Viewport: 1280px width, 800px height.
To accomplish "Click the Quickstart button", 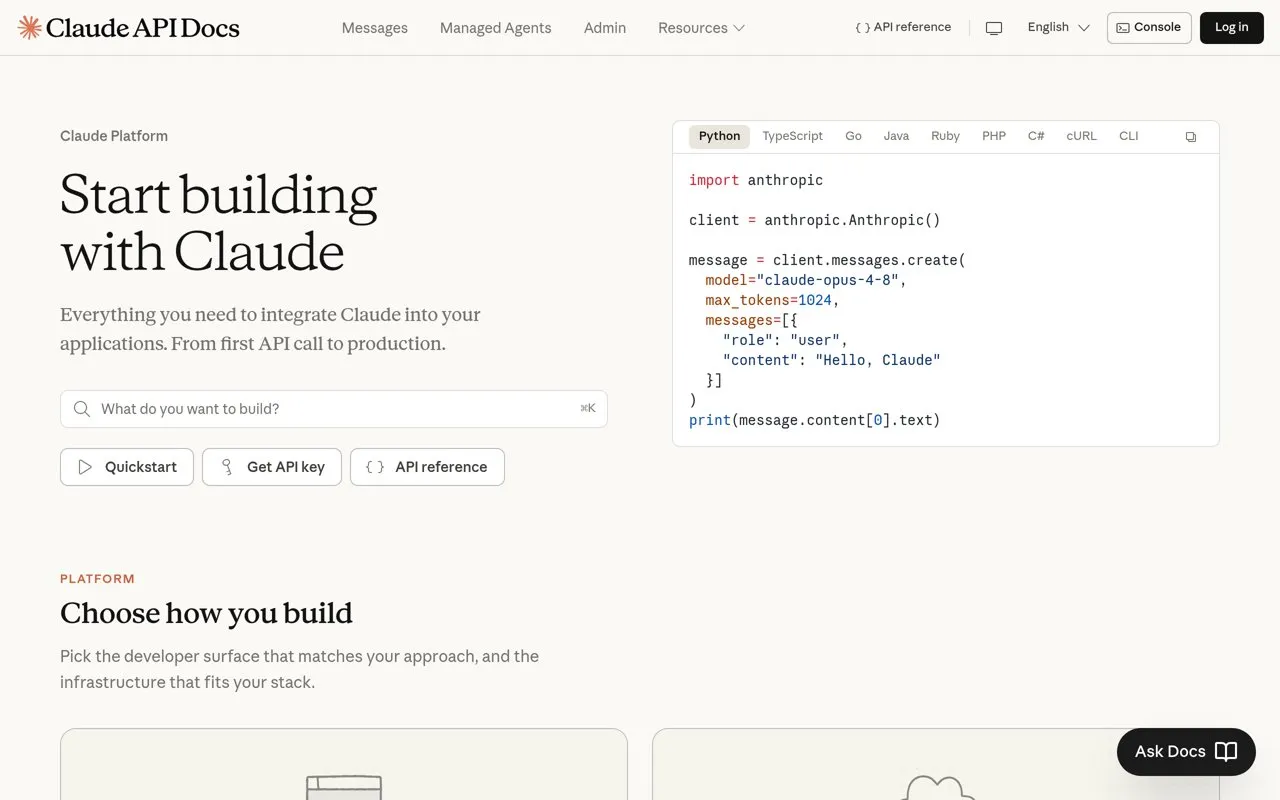I will pyautogui.click(x=127, y=467).
